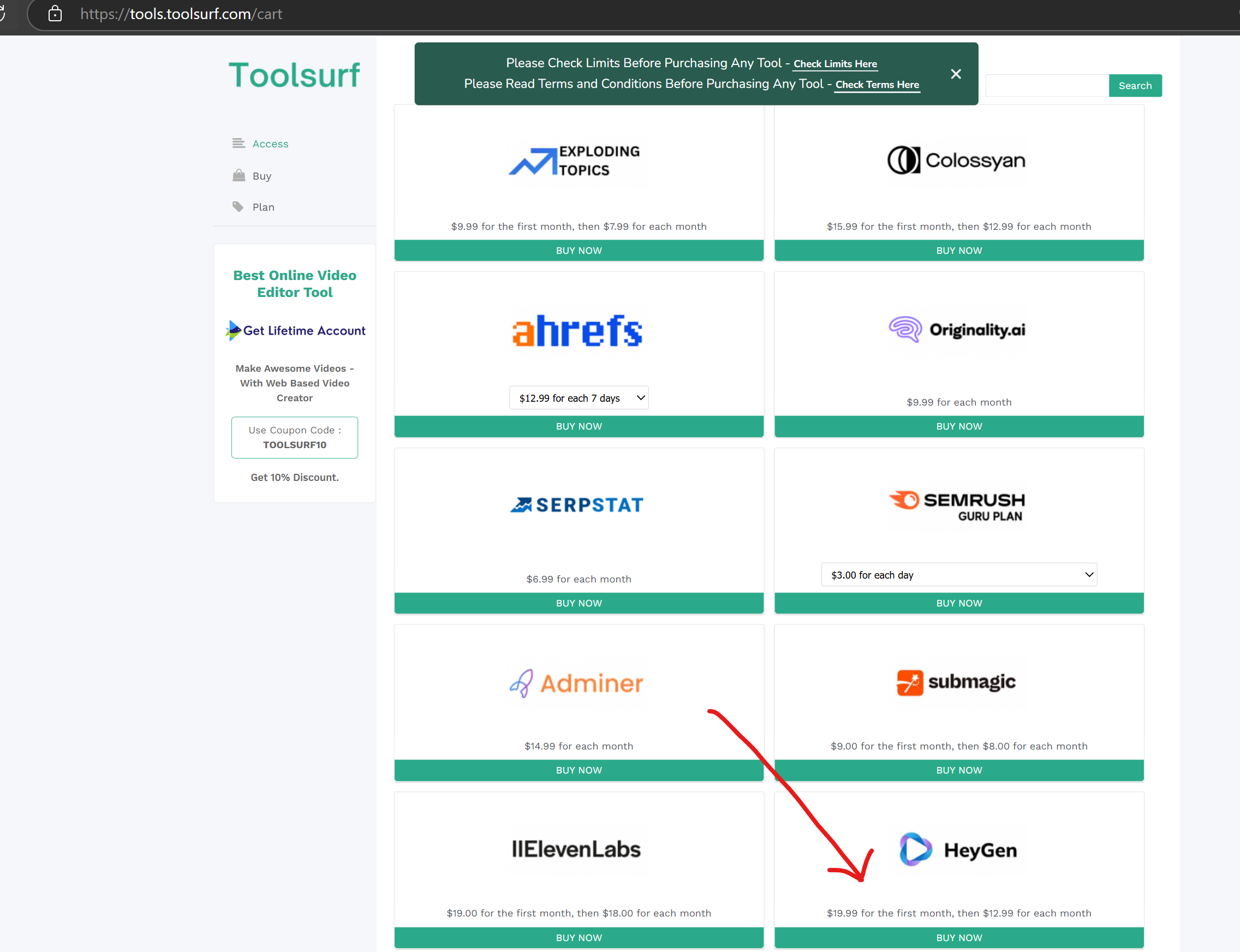Screen dimensions: 1240x952
Task: Open the Check Limits Here link
Action: pos(835,63)
